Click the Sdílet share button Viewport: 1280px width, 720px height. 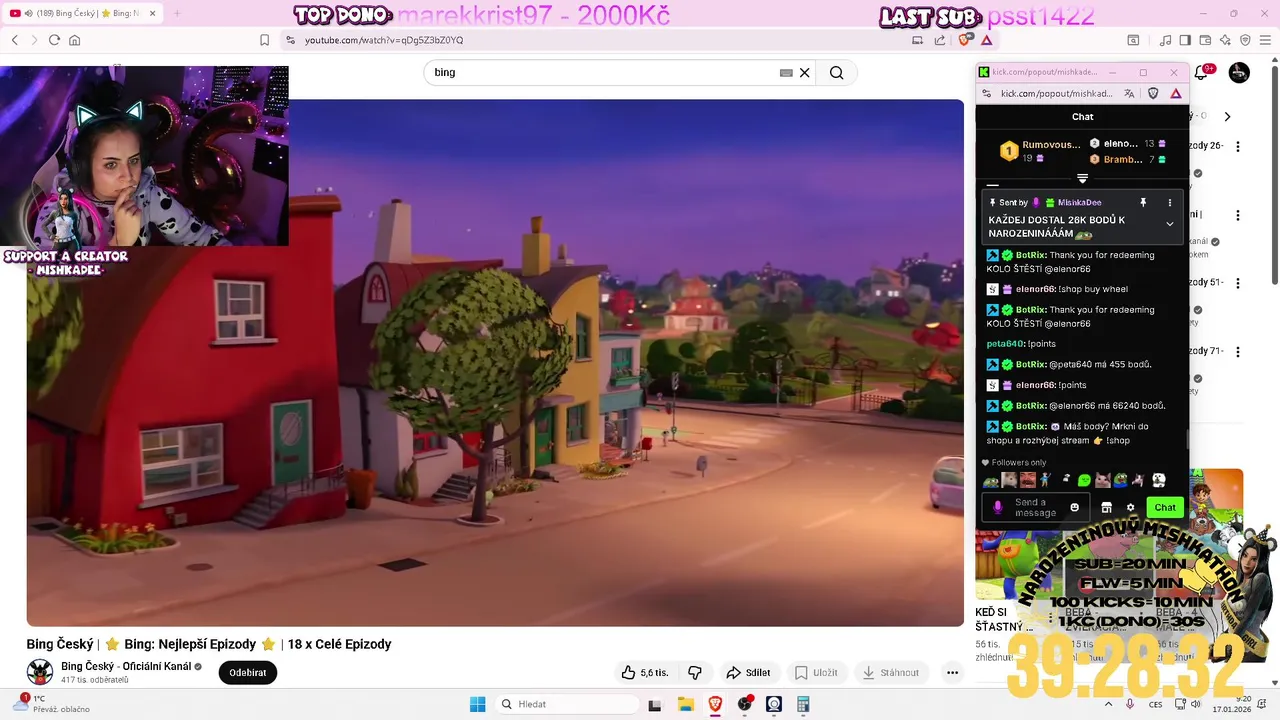(748, 673)
